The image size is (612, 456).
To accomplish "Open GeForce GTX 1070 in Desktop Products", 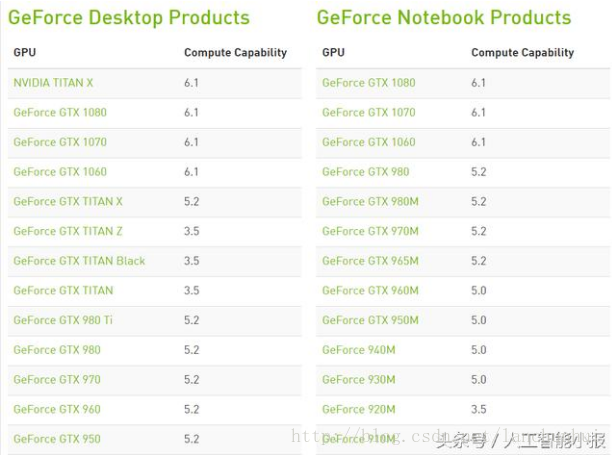I will tap(60, 142).
